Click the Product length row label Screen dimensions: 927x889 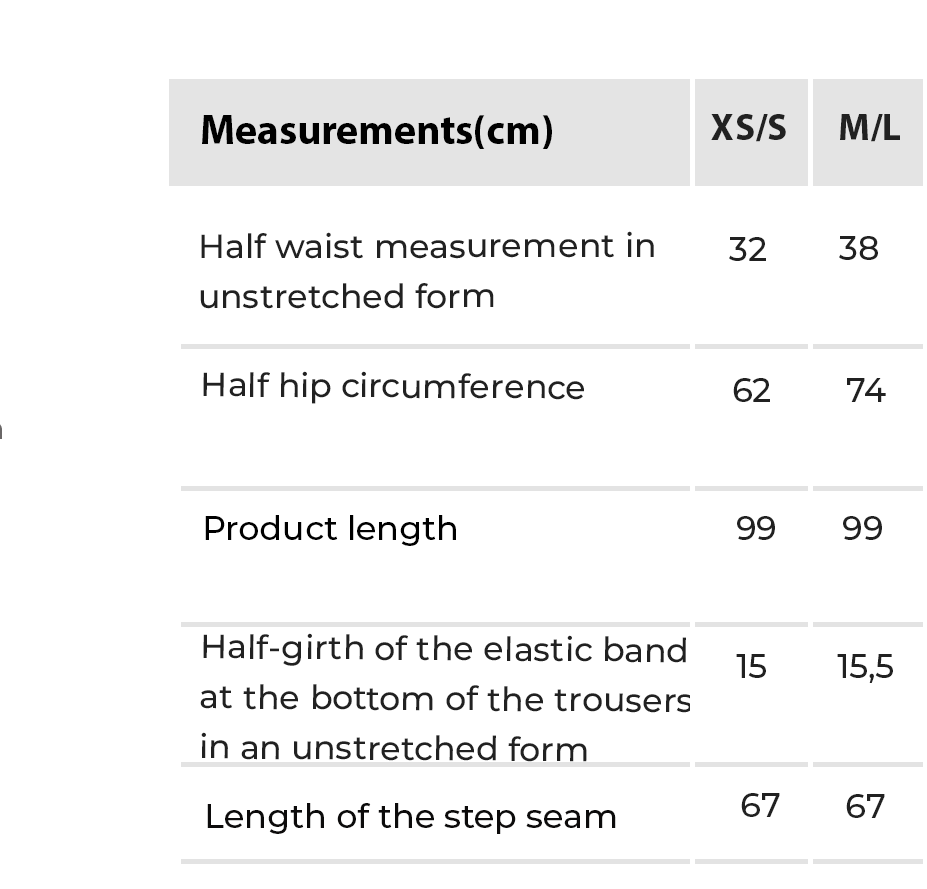pyautogui.click(x=330, y=529)
